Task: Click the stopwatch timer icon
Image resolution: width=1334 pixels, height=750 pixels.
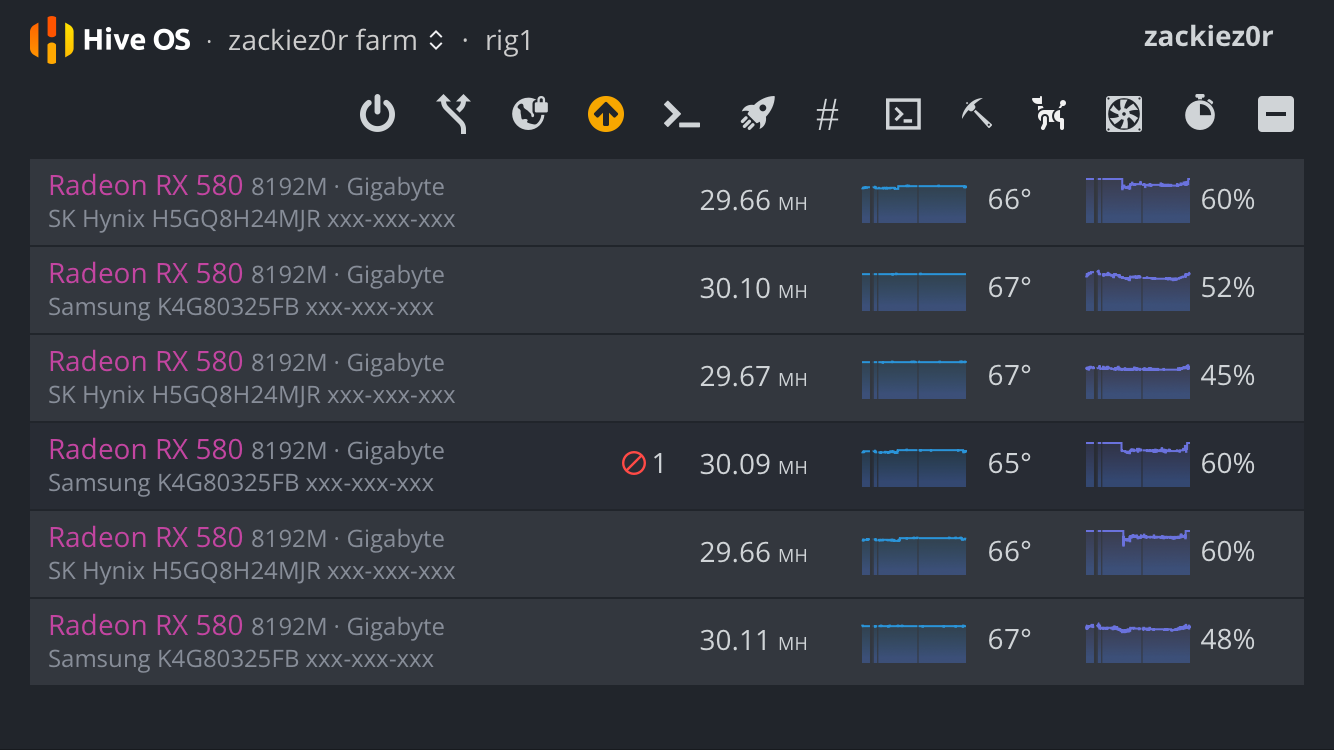Action: pos(1199,114)
